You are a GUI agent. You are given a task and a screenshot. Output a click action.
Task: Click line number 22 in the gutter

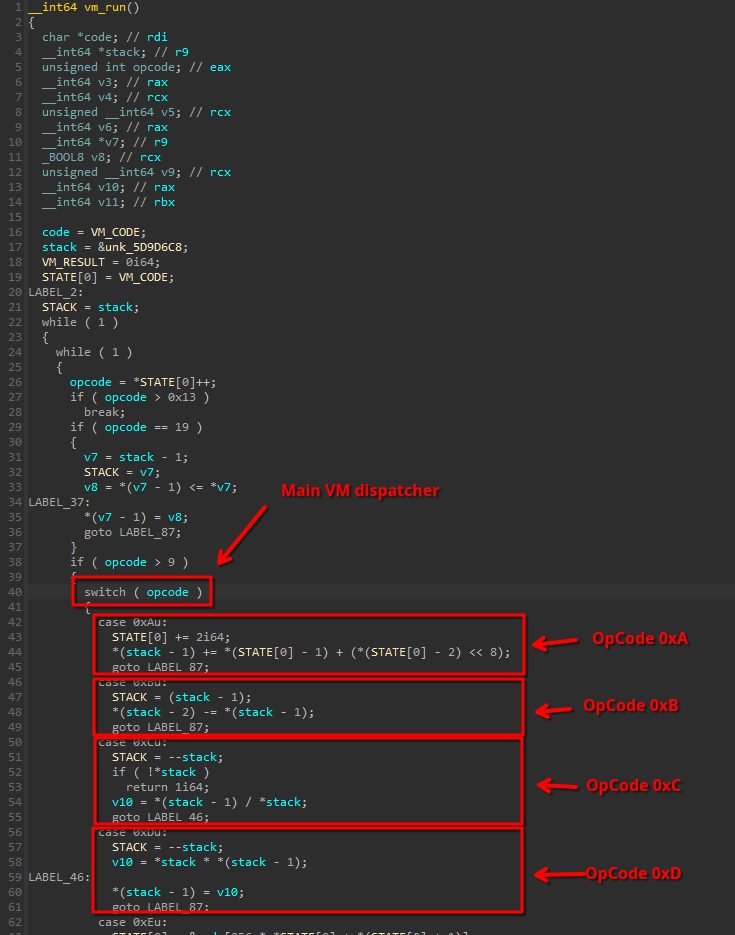point(15,322)
